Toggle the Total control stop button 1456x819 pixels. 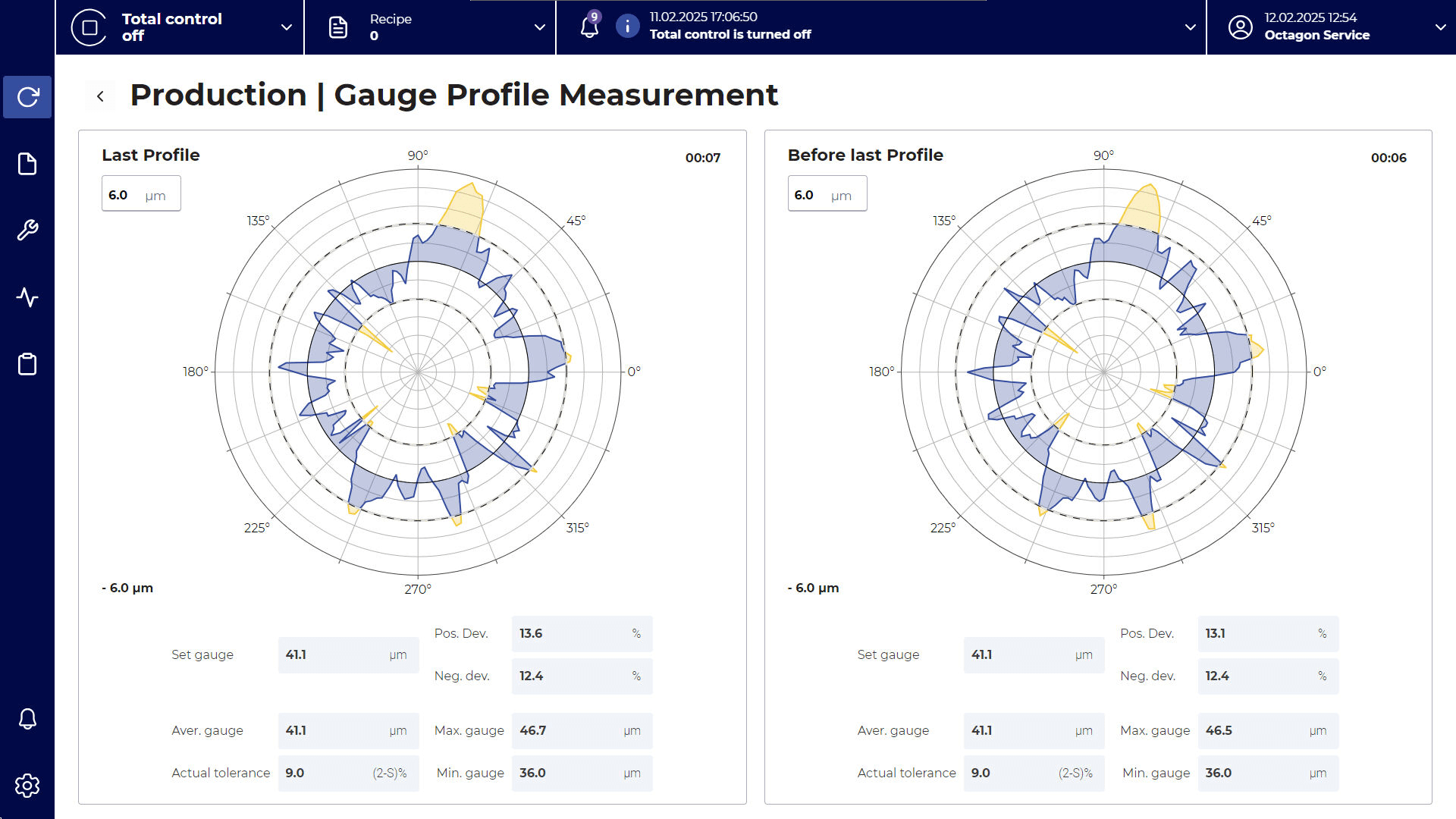pos(89,27)
